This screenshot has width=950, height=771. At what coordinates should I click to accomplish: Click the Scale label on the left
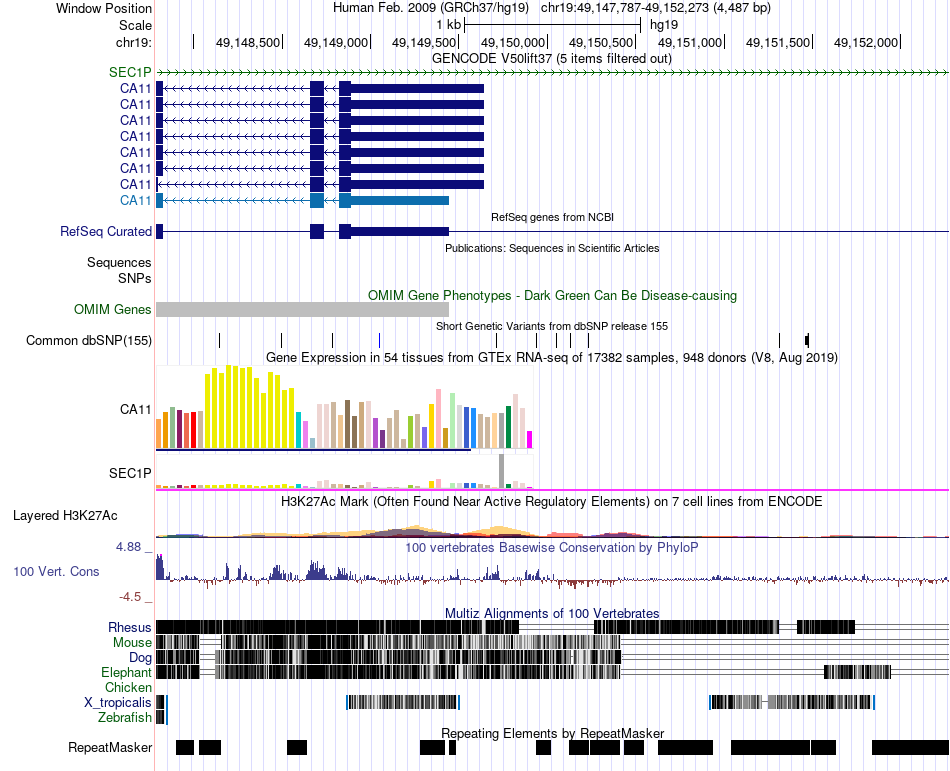pos(135,25)
